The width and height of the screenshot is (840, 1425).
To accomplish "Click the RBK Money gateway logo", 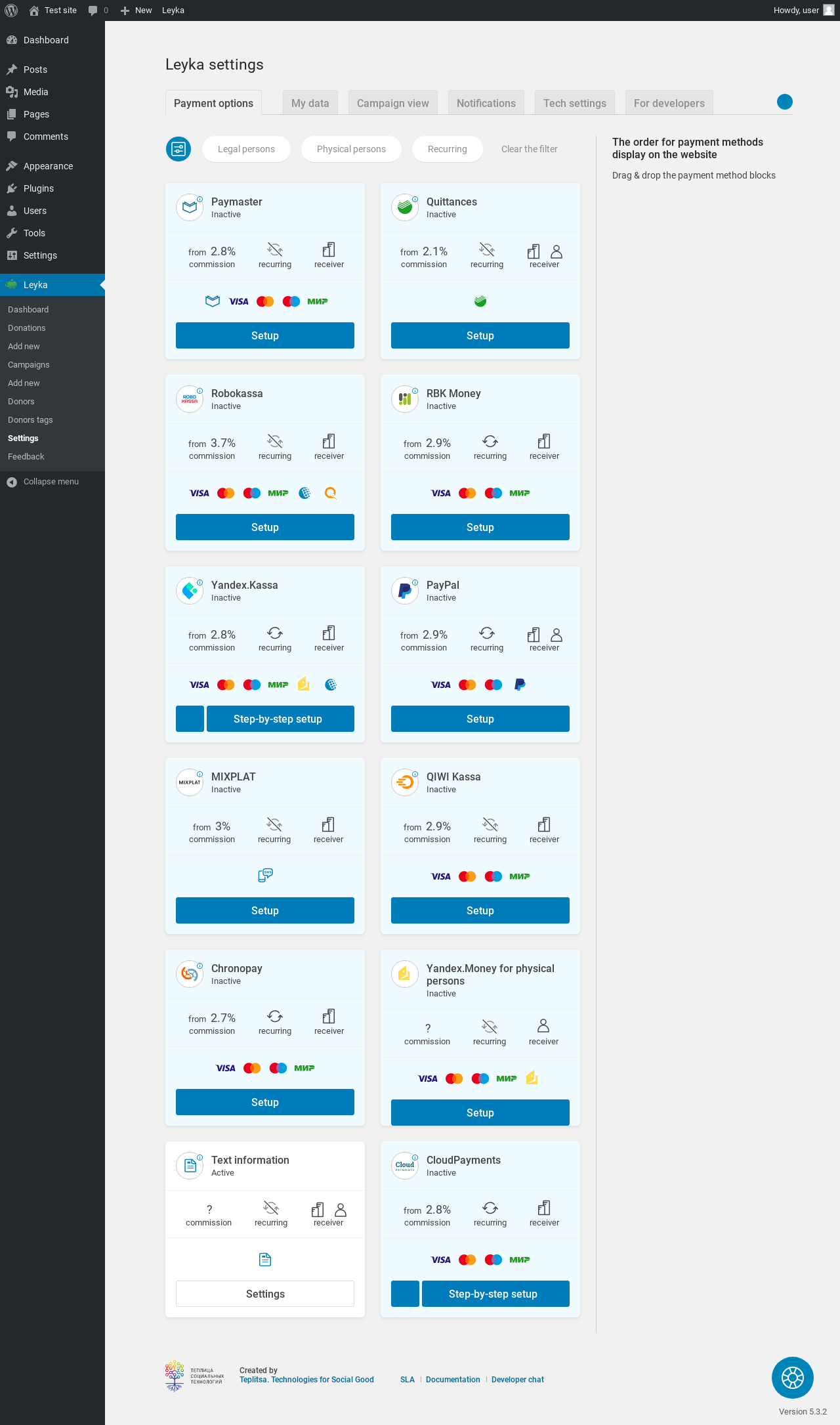I will [x=405, y=399].
